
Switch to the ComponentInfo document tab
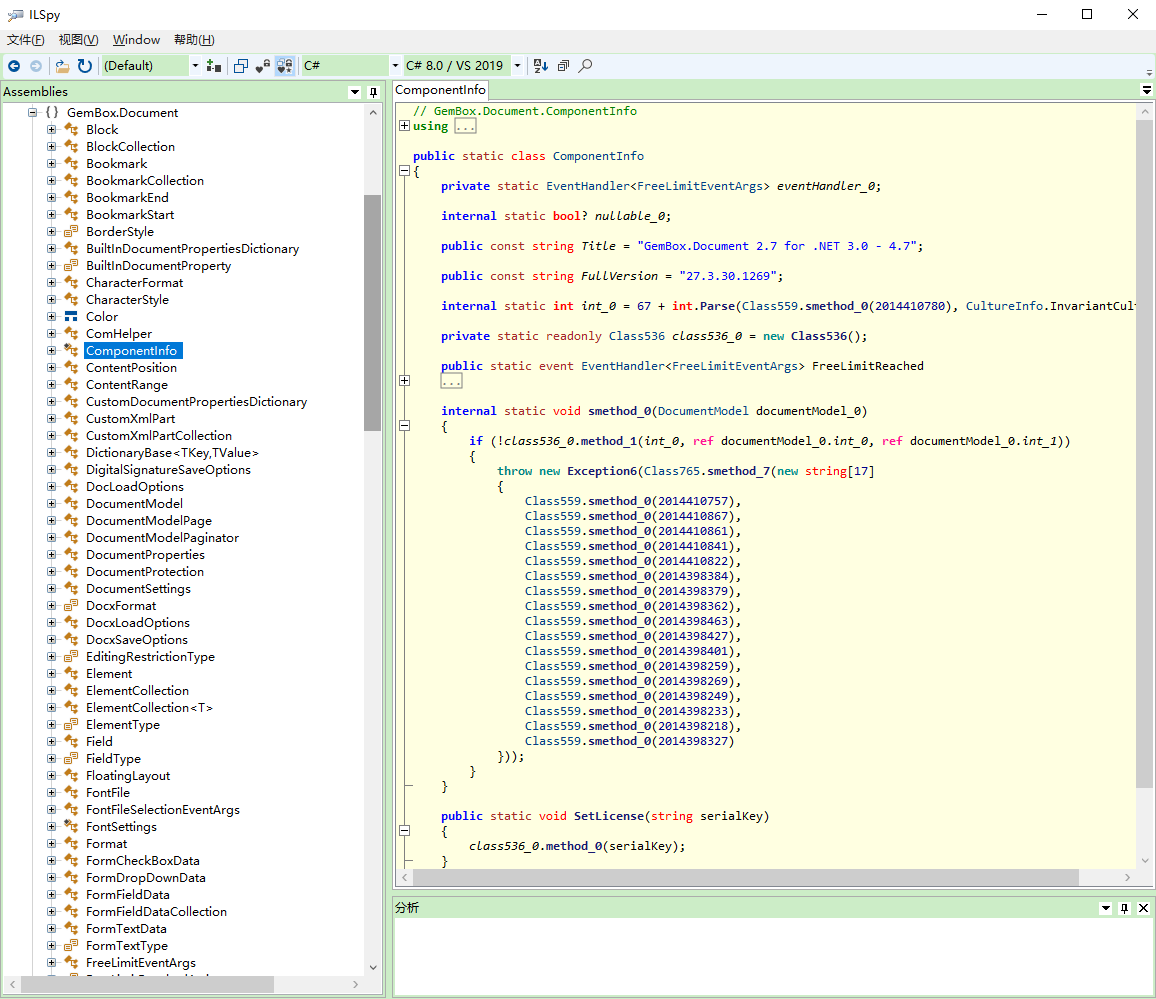[x=440, y=90]
